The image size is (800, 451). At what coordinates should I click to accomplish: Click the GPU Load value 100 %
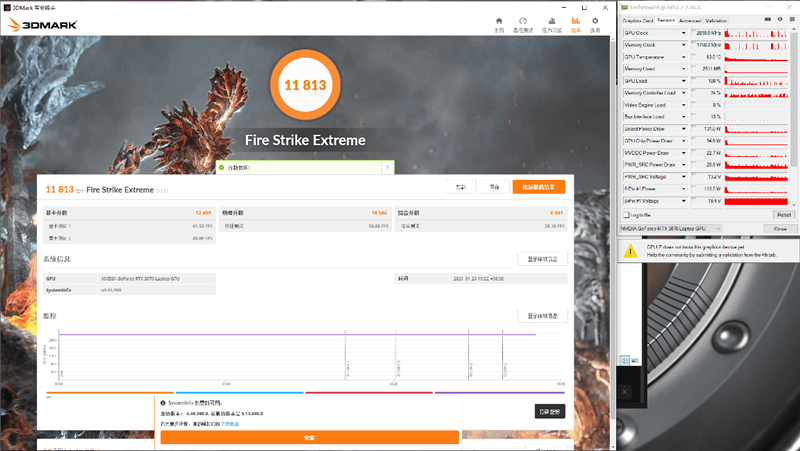714,81
